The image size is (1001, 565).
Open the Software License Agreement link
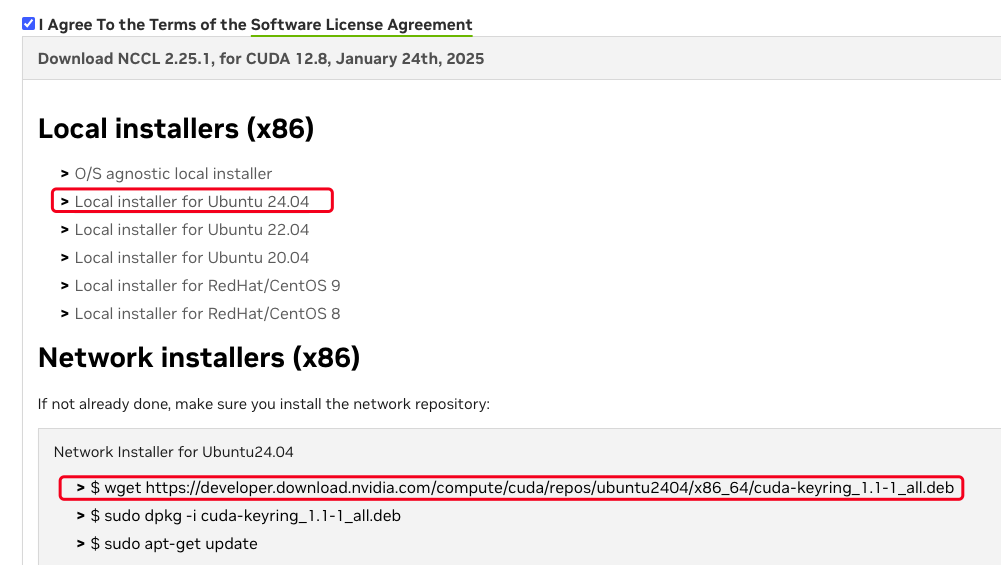pyautogui.click(x=361, y=25)
